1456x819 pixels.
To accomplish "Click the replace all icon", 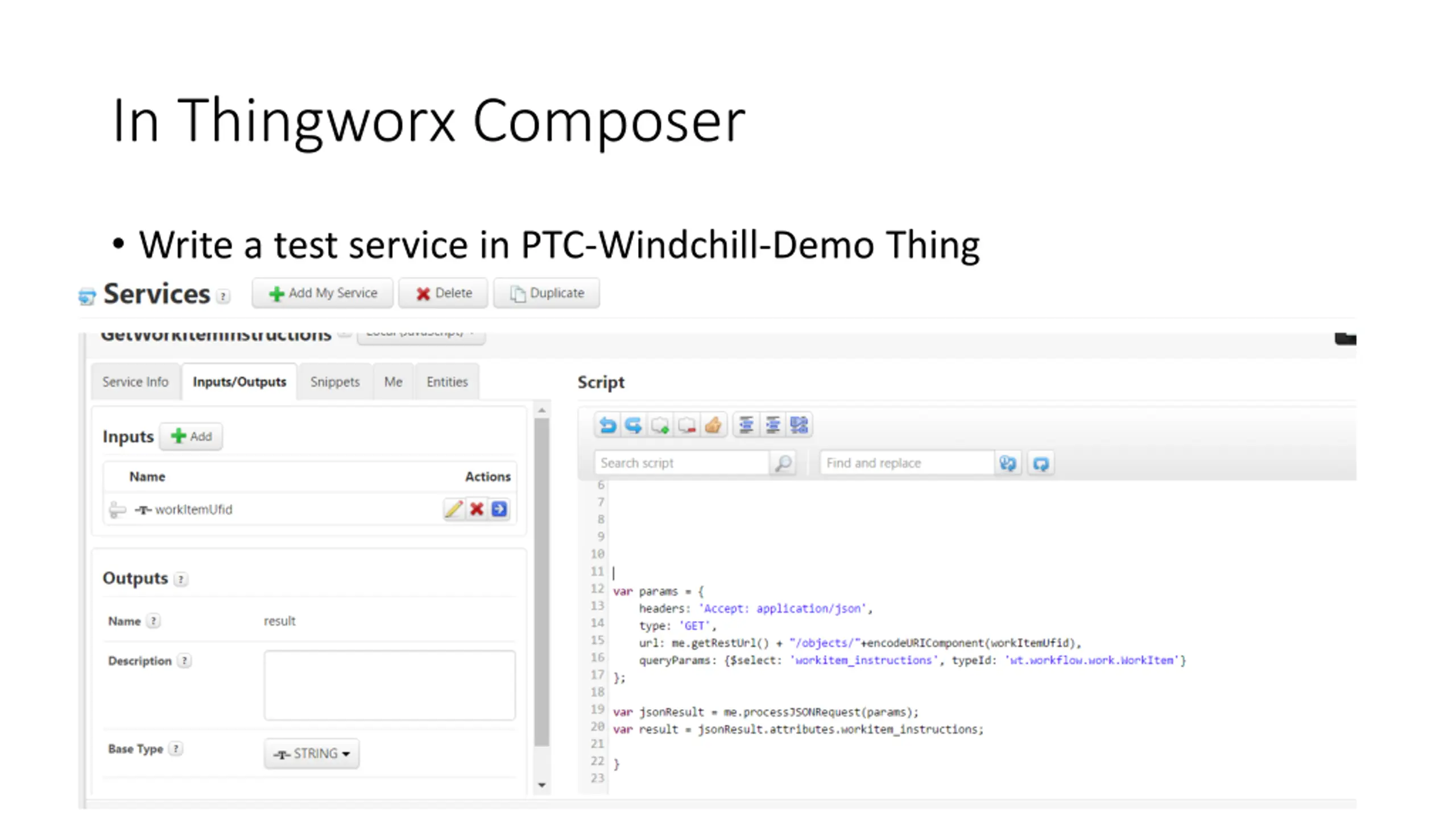I will [x=1041, y=463].
